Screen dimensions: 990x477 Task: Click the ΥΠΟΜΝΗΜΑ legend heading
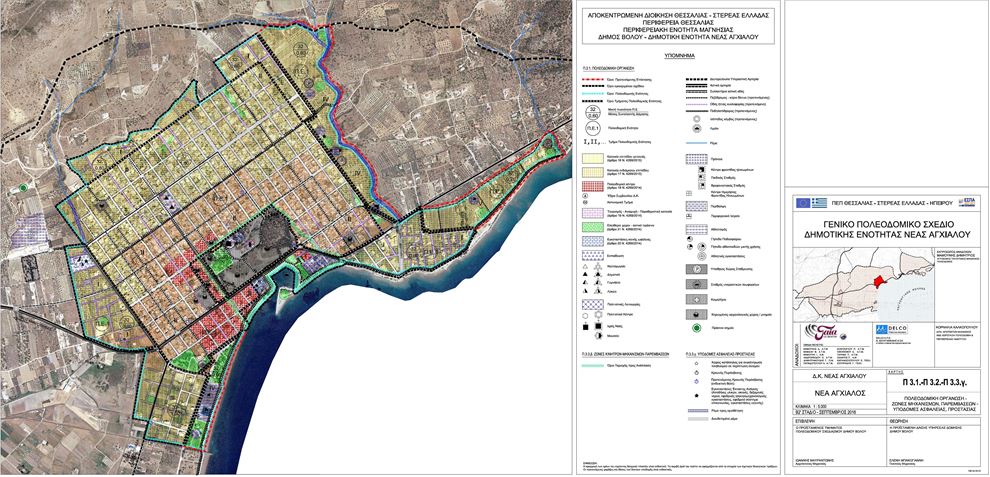tap(681, 59)
